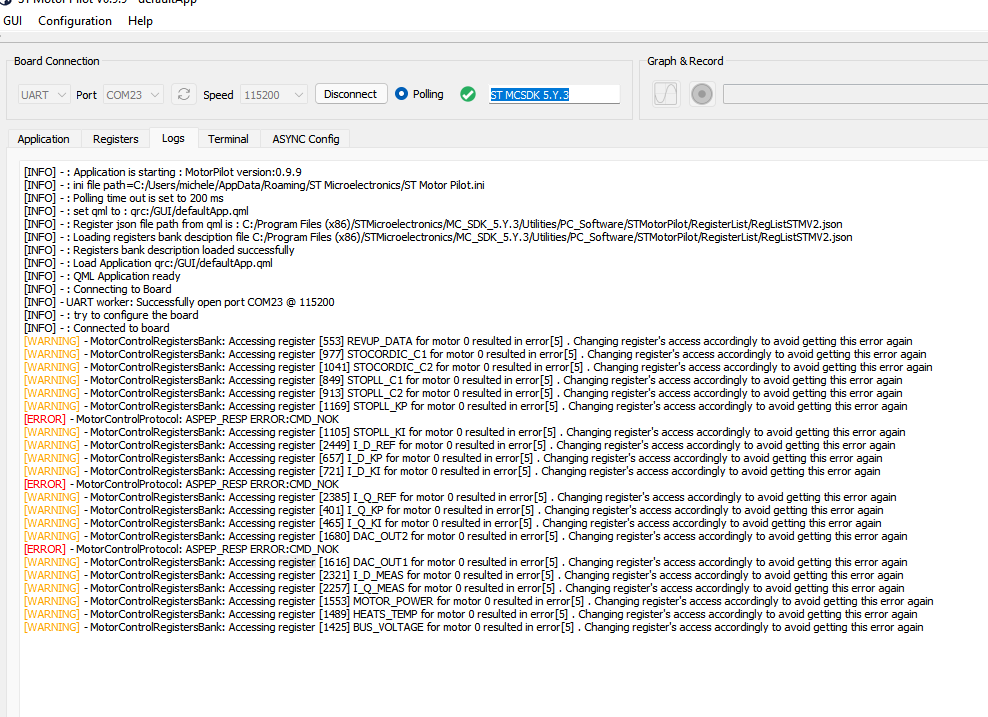The width and height of the screenshot is (988, 717).
Task: Click the MOTOR_POWER warning line
Action: (x=479, y=601)
